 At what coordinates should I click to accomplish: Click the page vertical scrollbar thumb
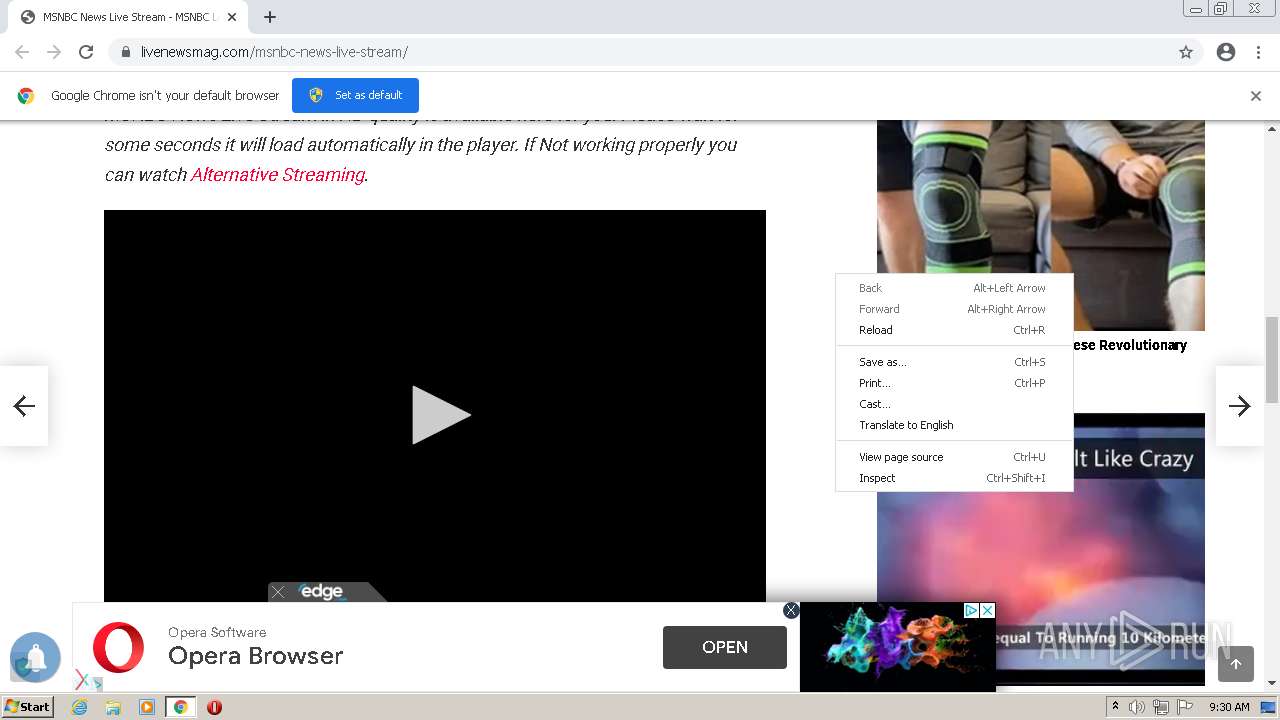click(x=1272, y=360)
